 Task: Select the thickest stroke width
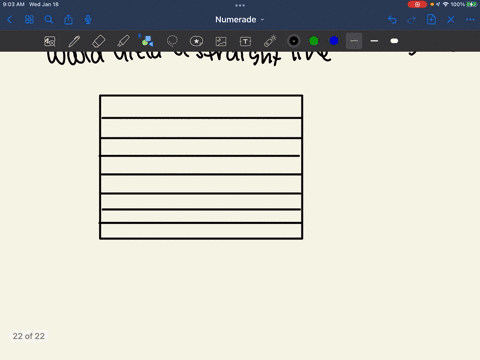coord(394,41)
